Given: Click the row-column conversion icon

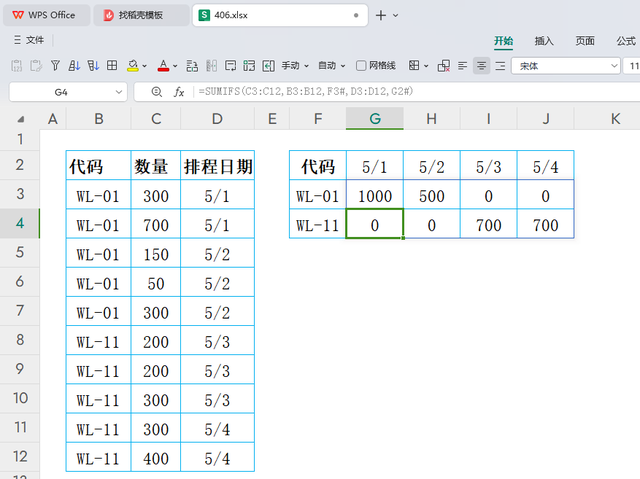Looking at the screenshot, I should (x=192, y=66).
